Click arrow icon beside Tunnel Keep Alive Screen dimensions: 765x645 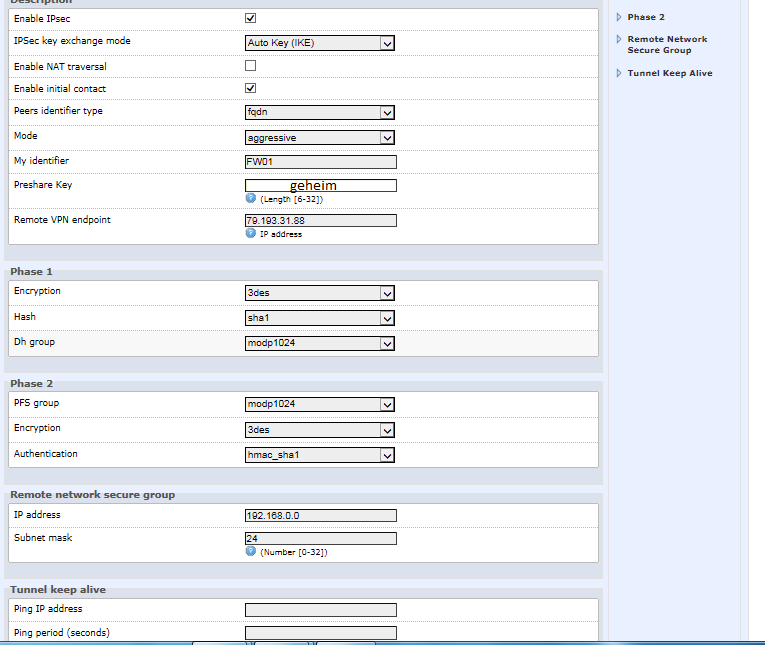point(619,73)
